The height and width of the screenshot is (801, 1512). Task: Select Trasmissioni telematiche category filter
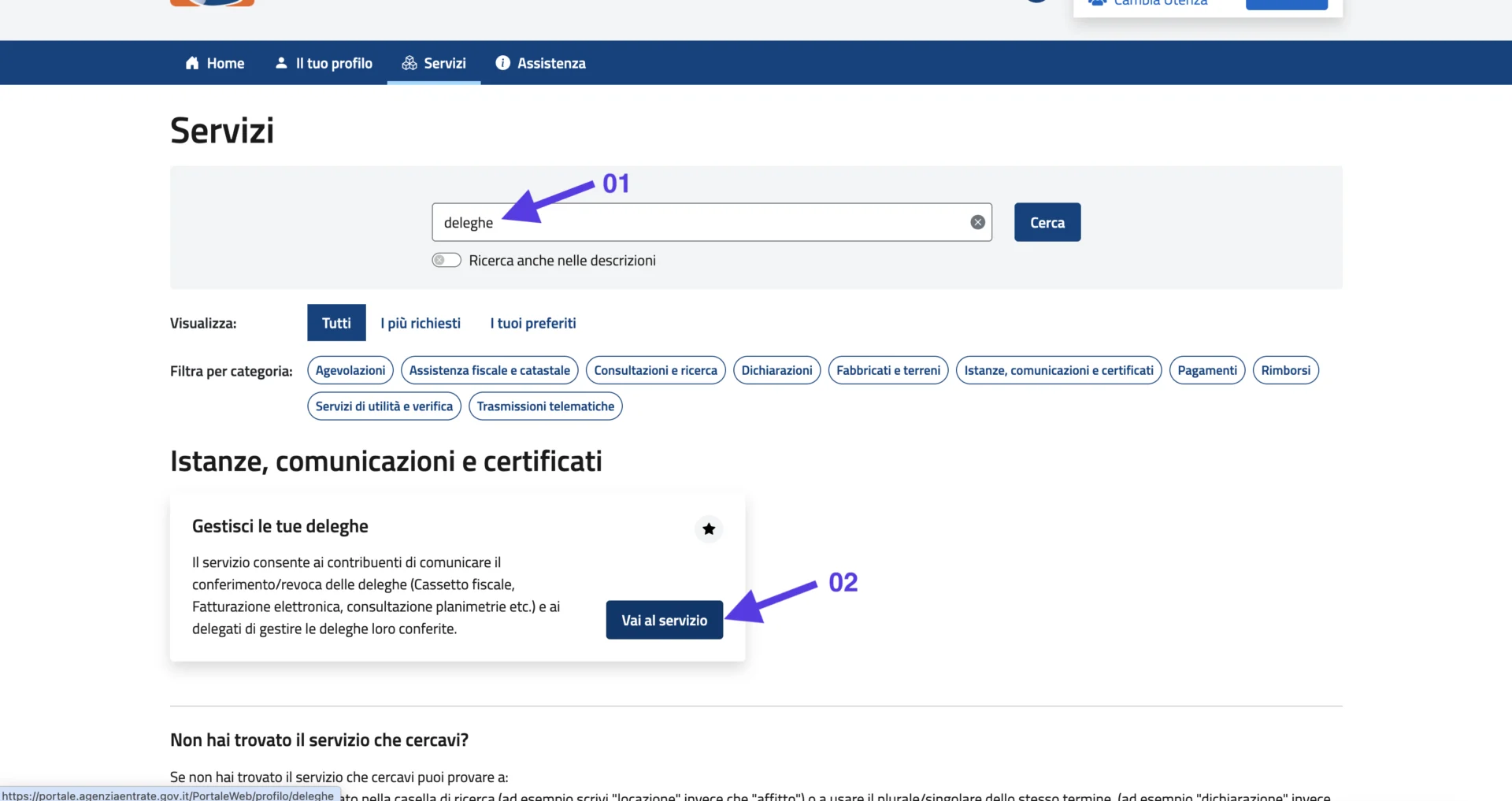point(545,406)
